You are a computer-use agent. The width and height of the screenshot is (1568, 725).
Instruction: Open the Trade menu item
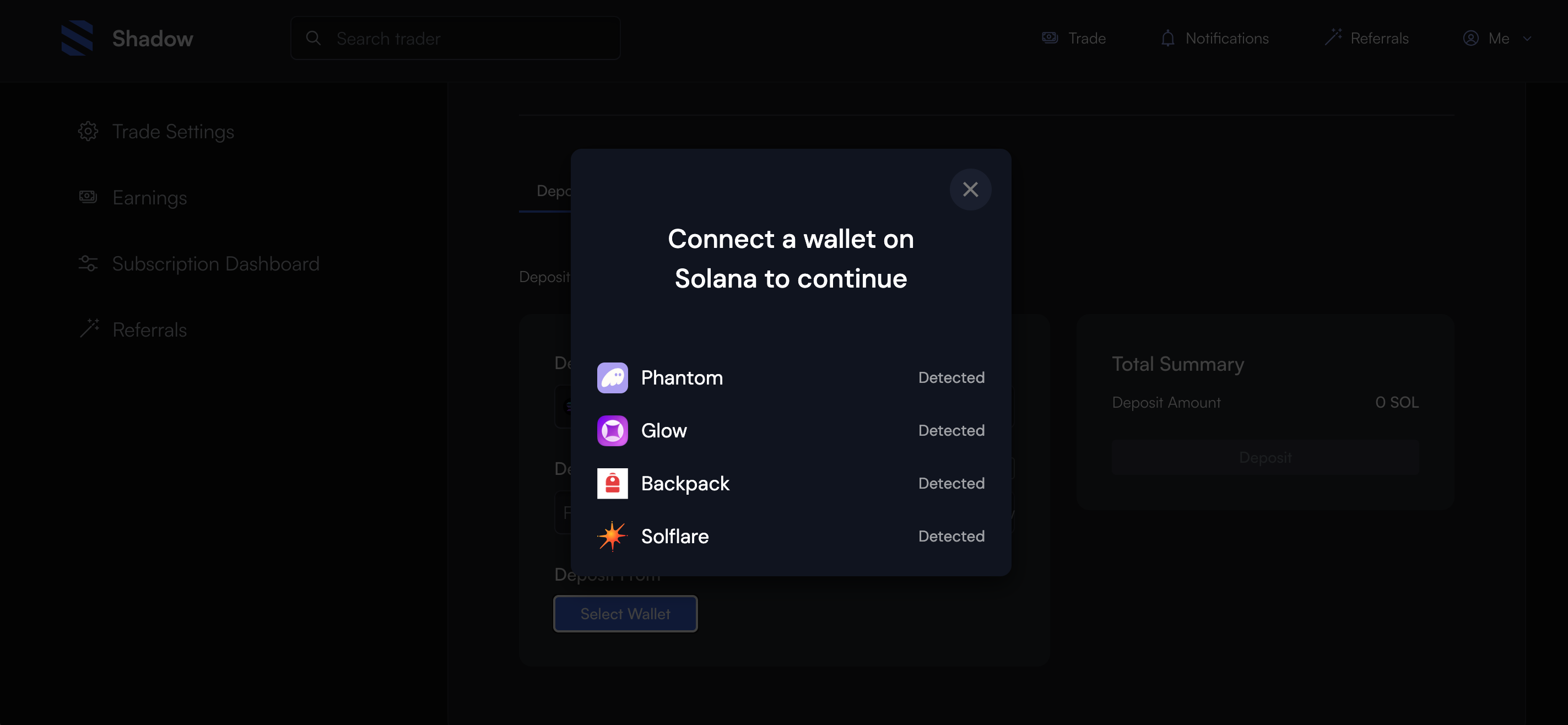click(1074, 39)
